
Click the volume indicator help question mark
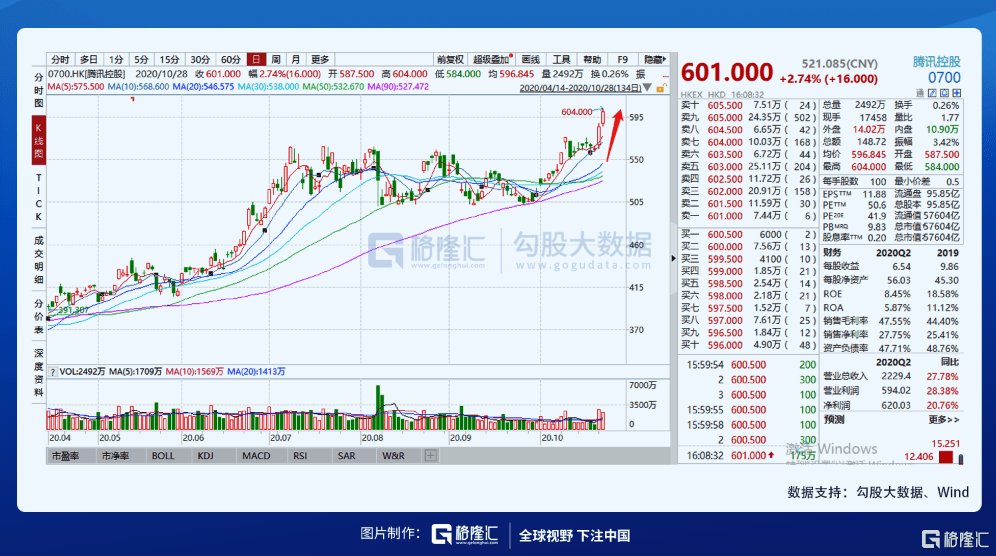pyautogui.click(x=52, y=372)
